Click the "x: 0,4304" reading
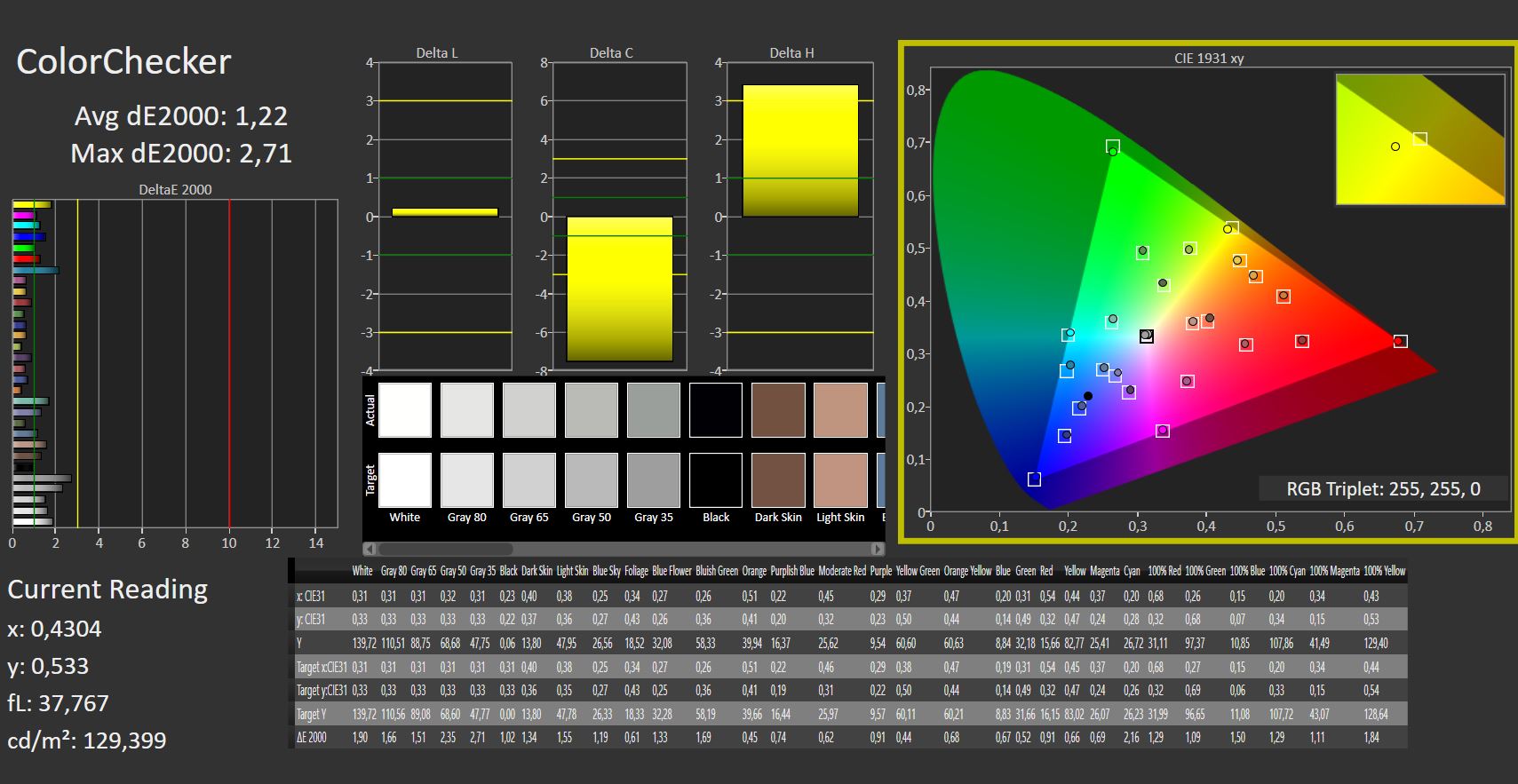Screen dimensions: 1518x784 point(54,629)
